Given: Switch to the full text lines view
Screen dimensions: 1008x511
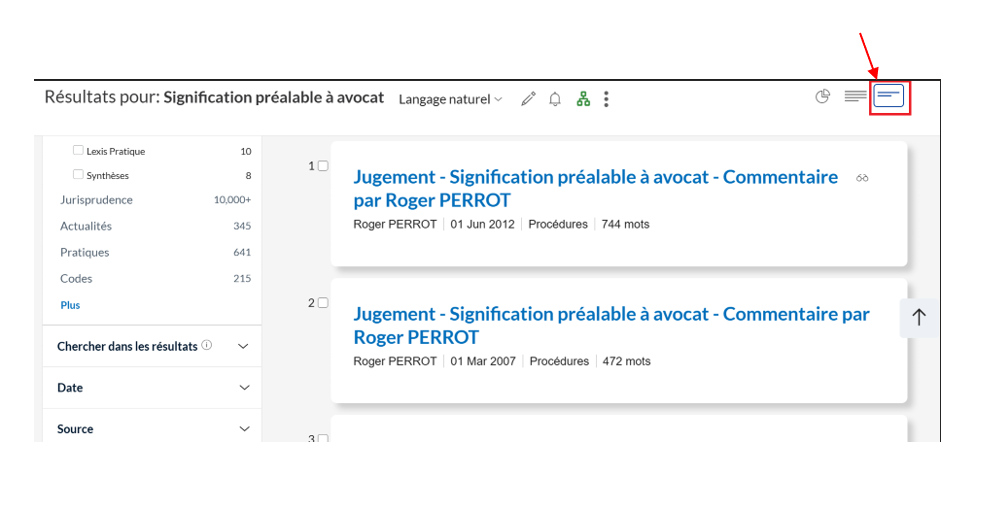Looking at the screenshot, I should tap(856, 96).
